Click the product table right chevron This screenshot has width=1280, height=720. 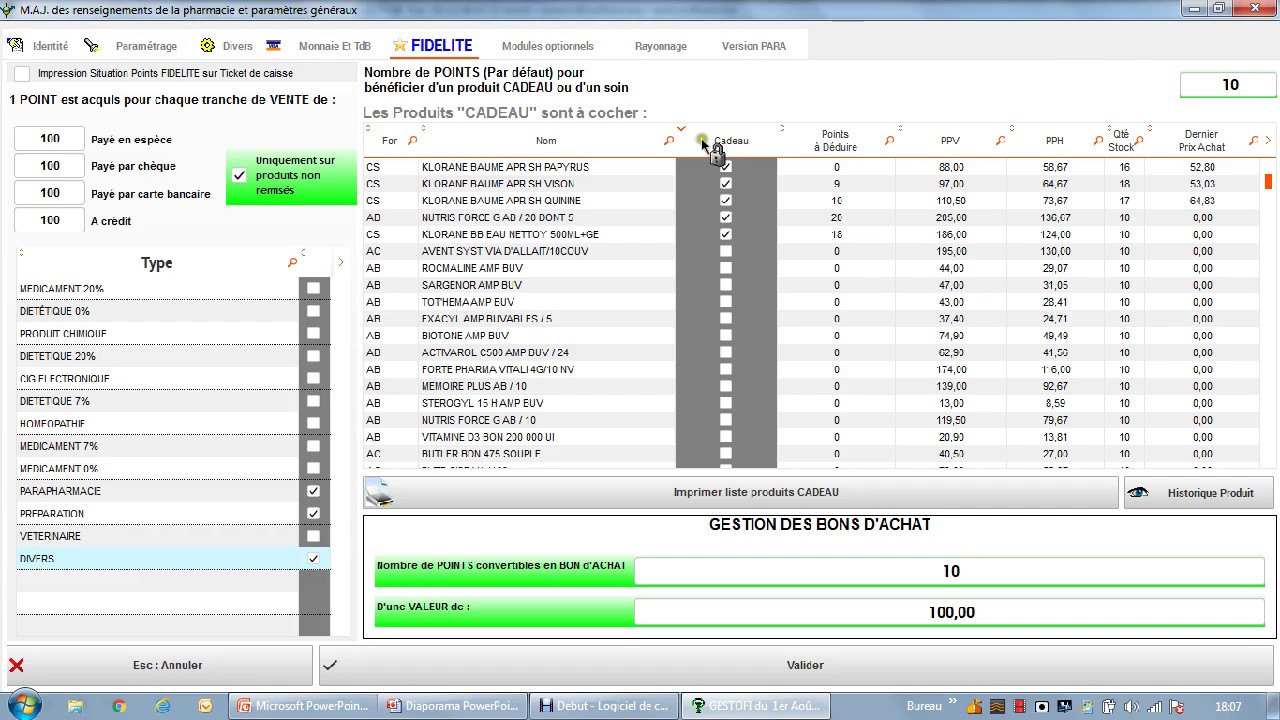coord(1268,141)
